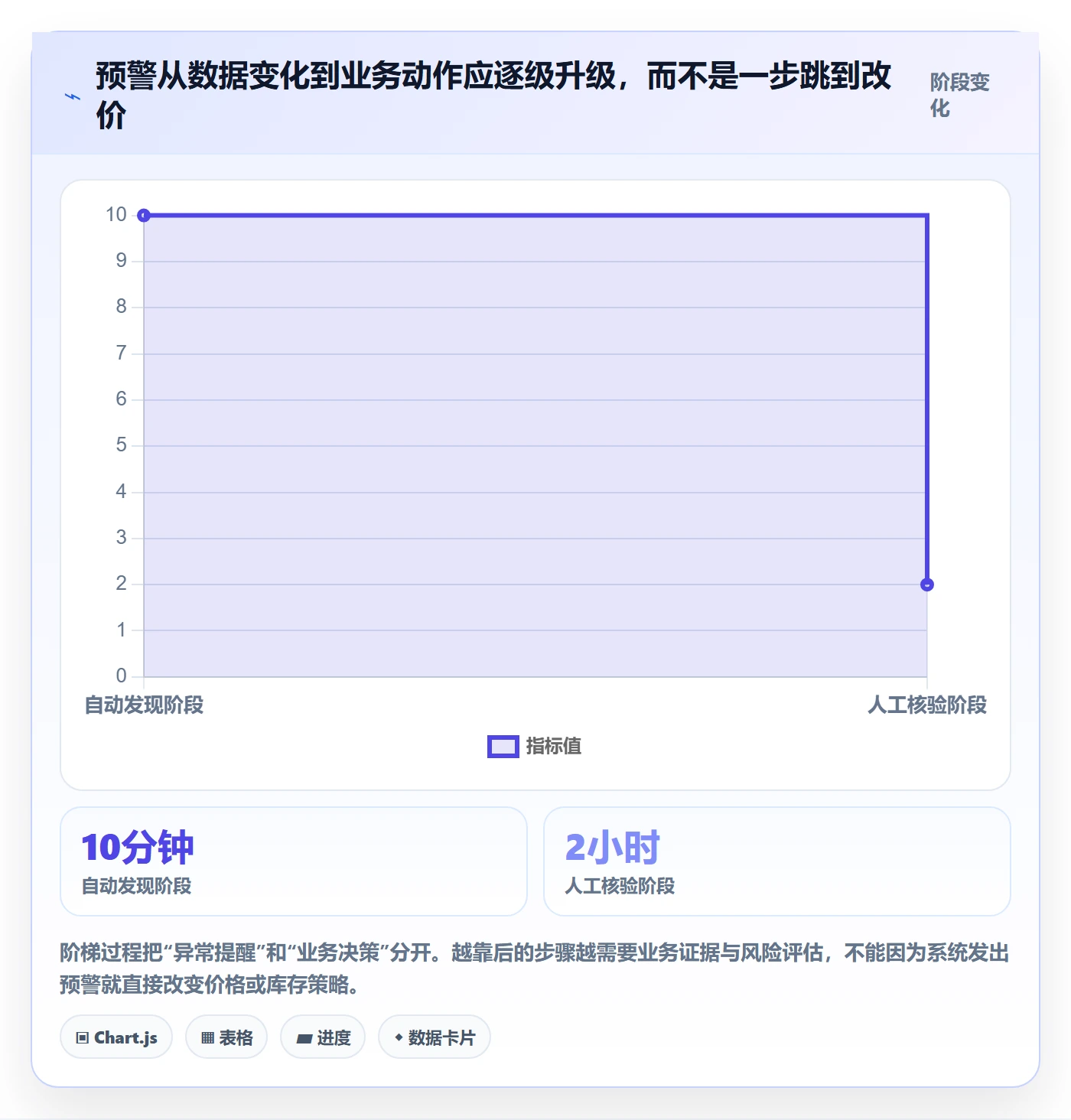
Task: Click the lightning bolt icon beside the title
Action: pos(73,96)
